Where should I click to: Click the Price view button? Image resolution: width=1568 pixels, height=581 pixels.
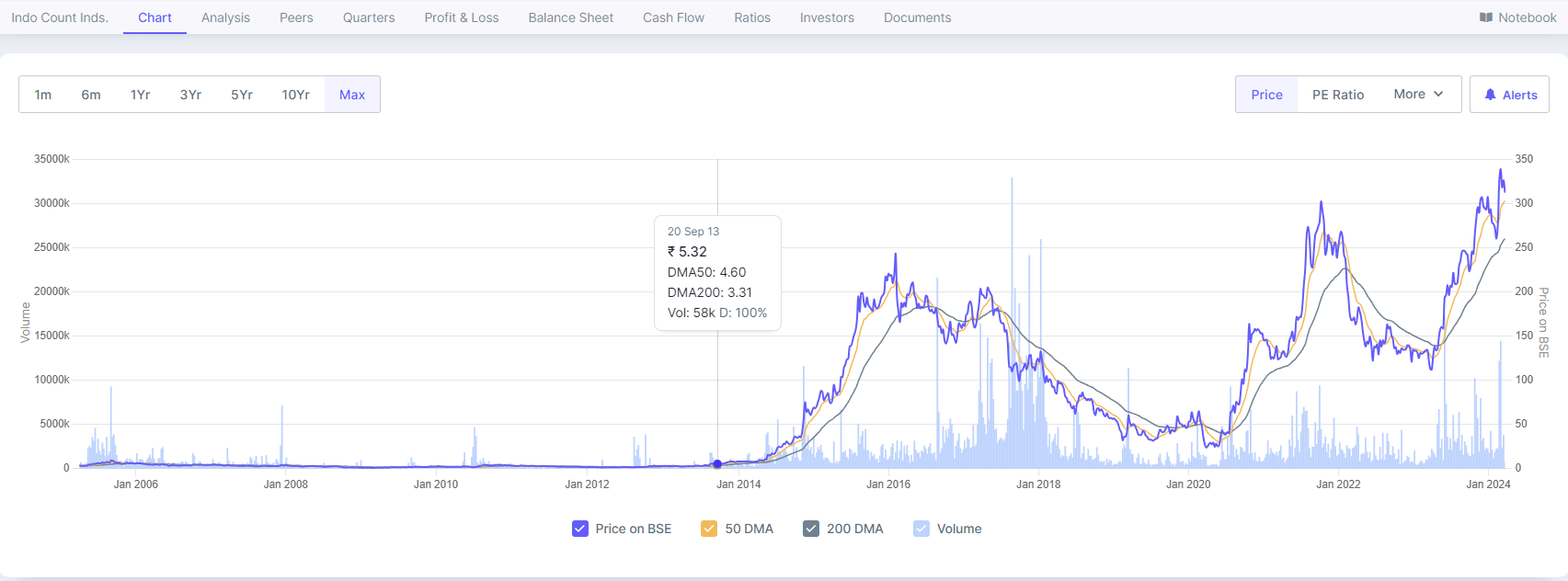click(1266, 95)
